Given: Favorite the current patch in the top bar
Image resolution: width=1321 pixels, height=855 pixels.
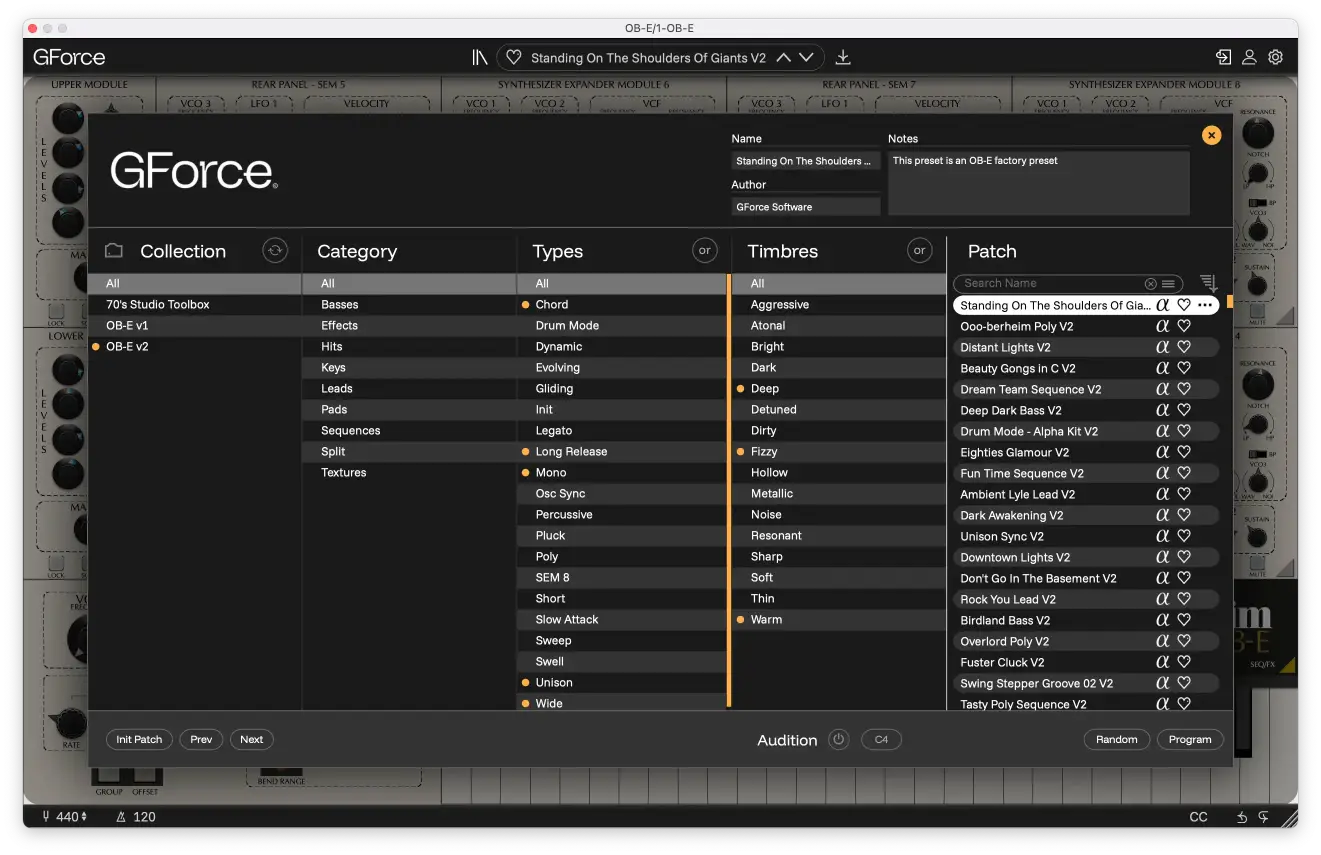Looking at the screenshot, I should 514,58.
